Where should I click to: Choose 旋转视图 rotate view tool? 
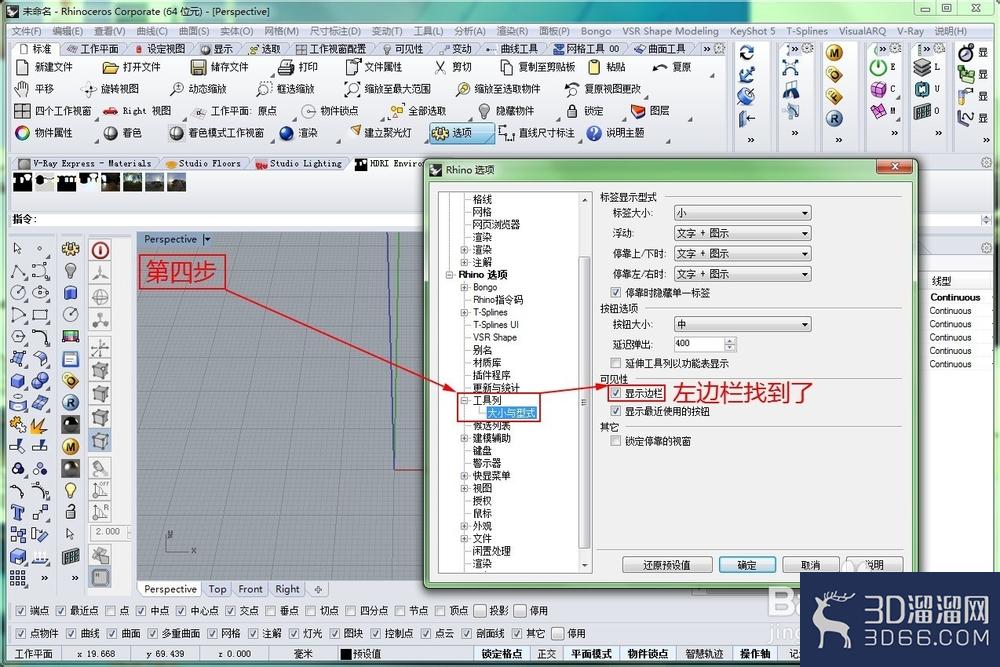click(x=89, y=89)
